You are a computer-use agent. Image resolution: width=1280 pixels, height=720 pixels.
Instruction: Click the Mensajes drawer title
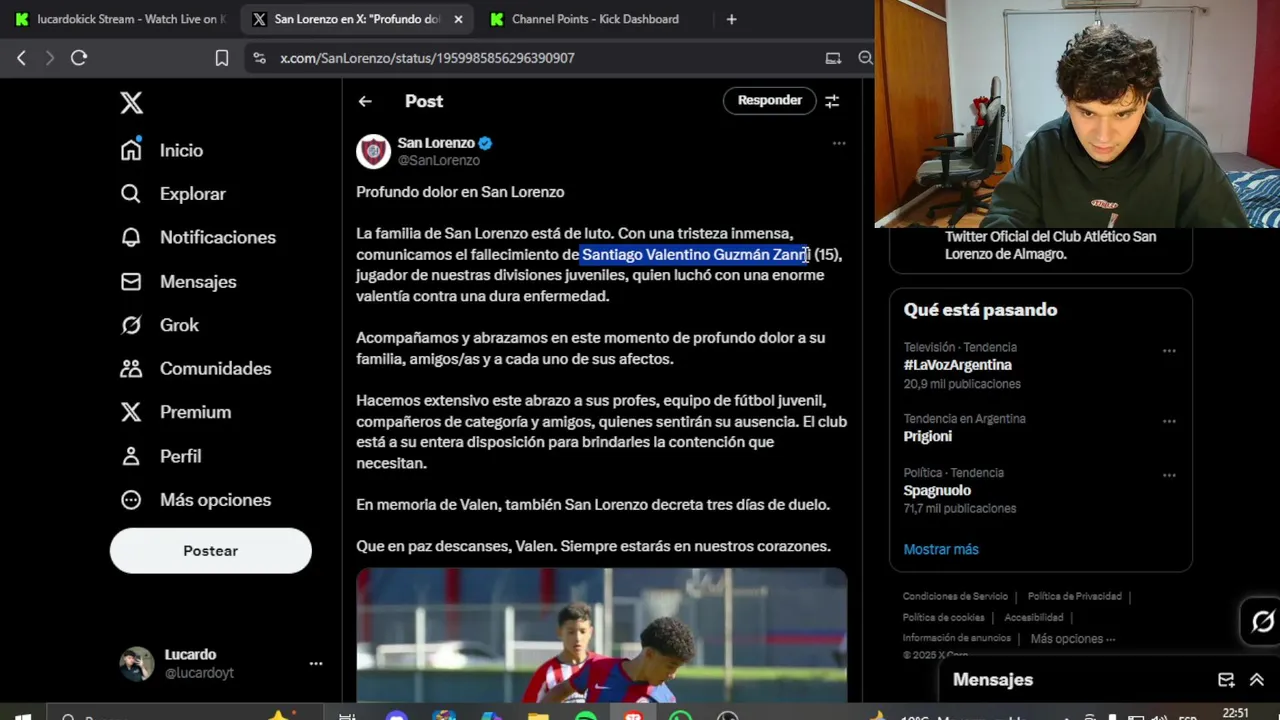tap(993, 680)
